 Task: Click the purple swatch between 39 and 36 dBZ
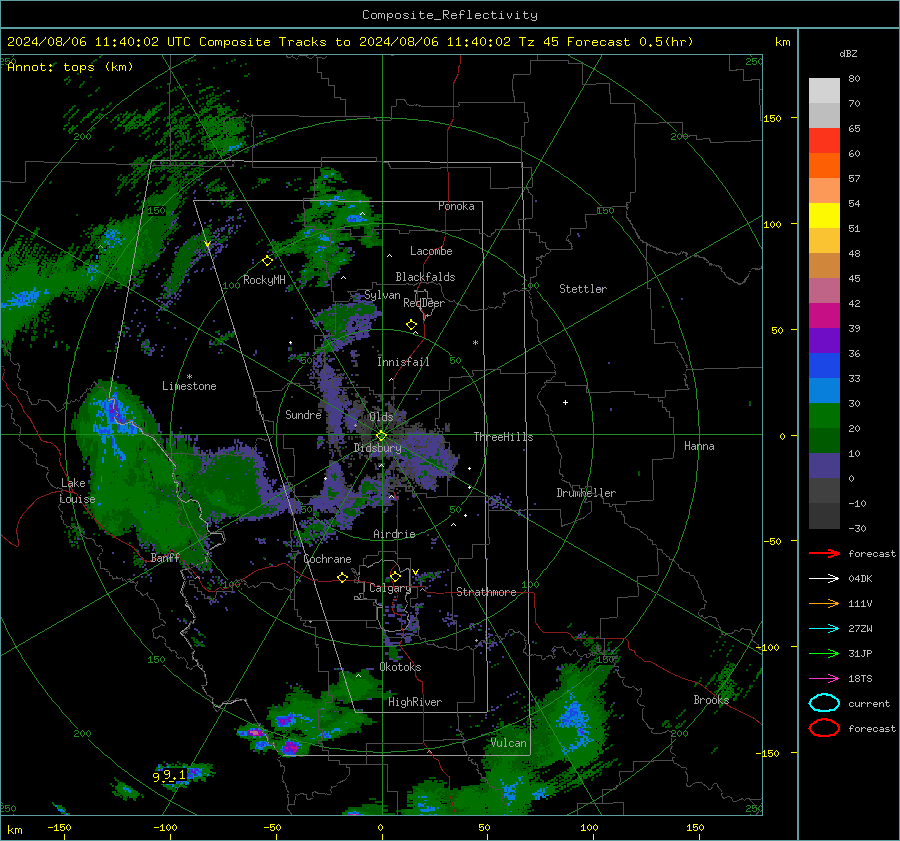point(824,340)
